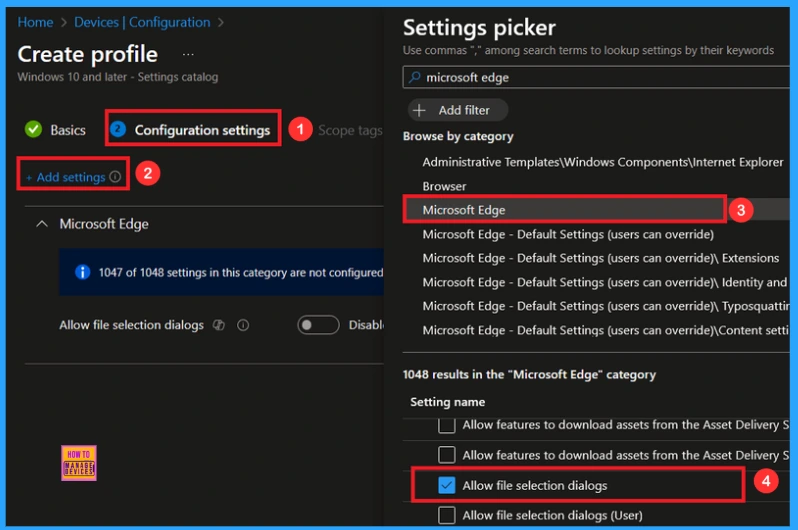
Task: Select the Default Settings Extensions category
Action: [x=601, y=258]
